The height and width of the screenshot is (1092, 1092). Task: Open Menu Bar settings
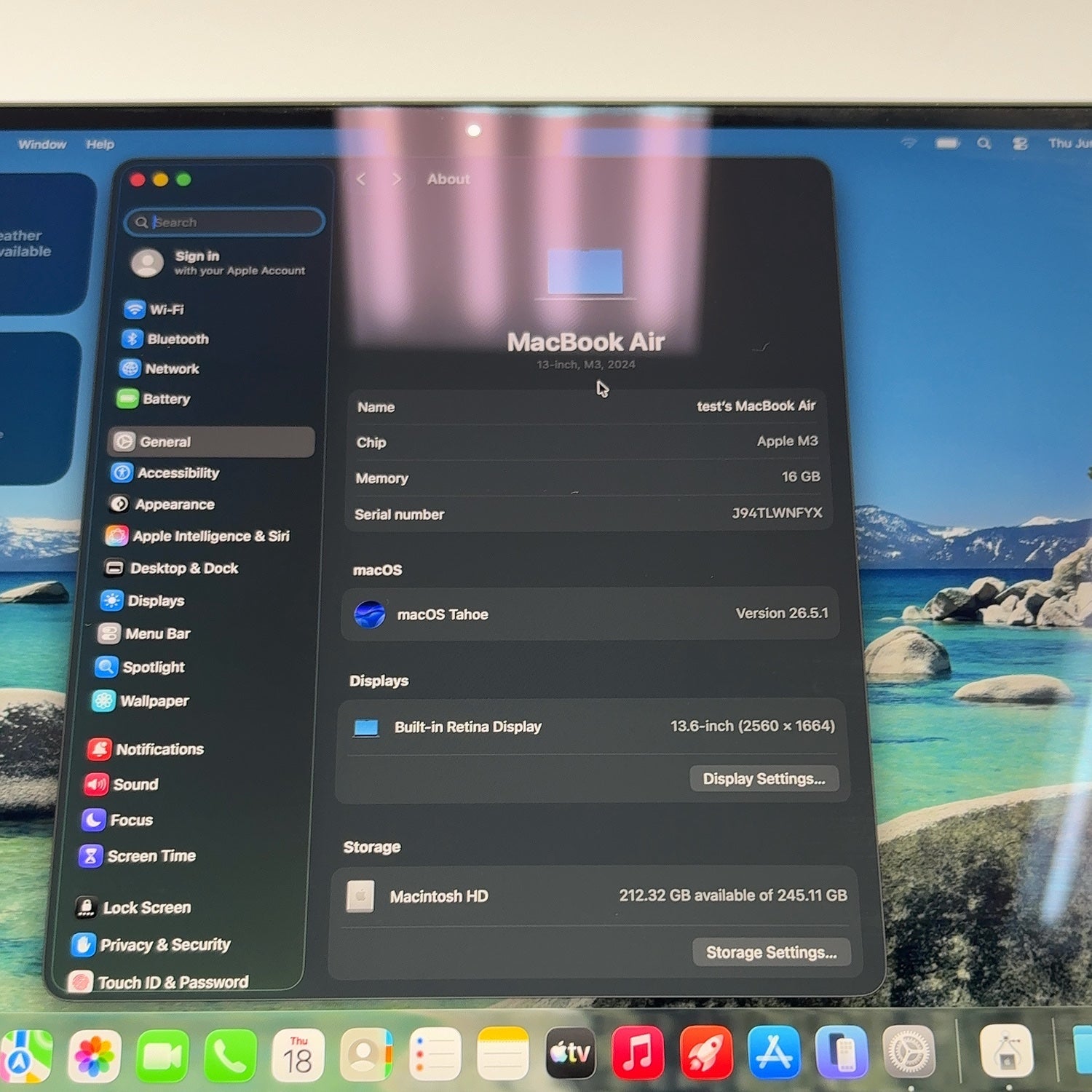click(x=144, y=634)
